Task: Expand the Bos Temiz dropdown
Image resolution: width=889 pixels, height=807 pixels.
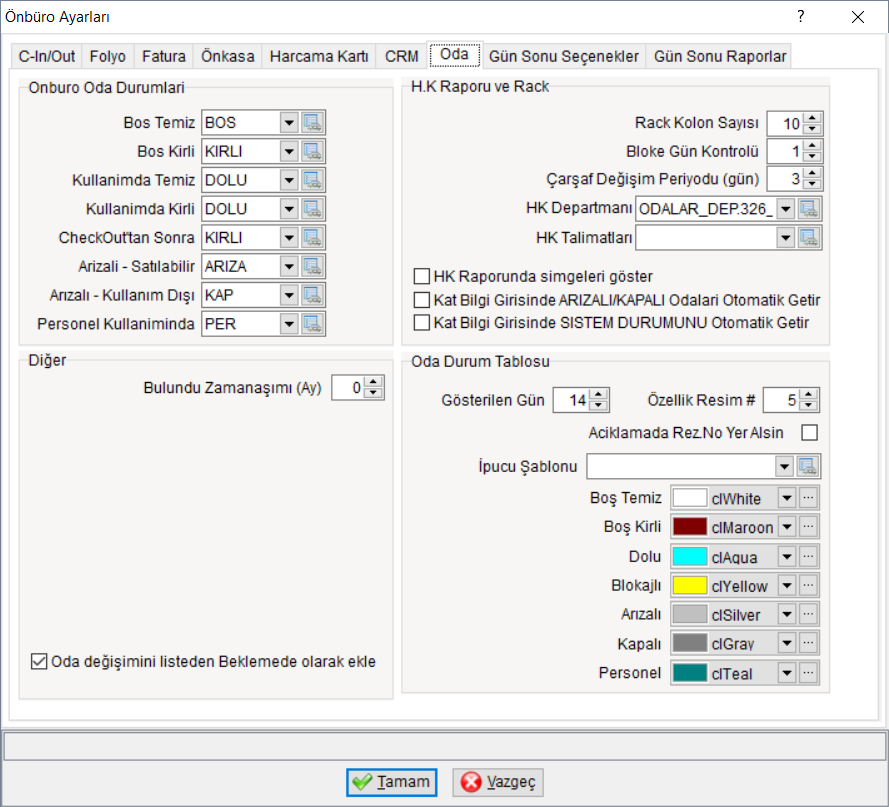Action: pos(289,122)
